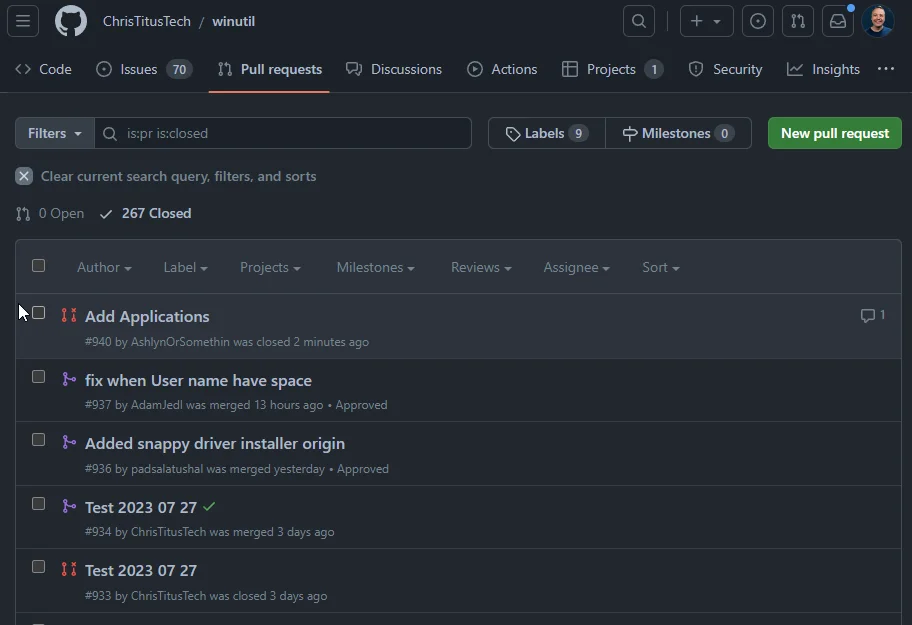Click the closed icon of PR #933
The height and width of the screenshot is (625, 912).
pyautogui.click(x=69, y=569)
